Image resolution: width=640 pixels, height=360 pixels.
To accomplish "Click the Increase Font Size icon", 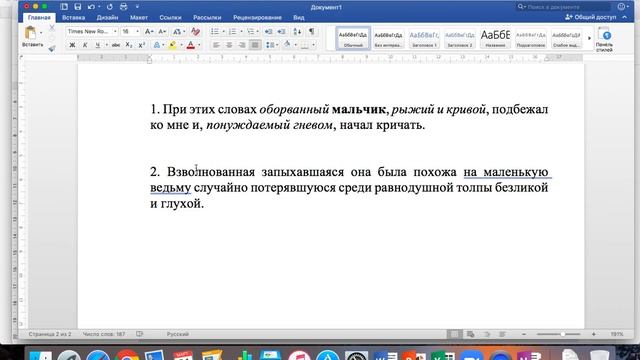I will coord(149,31).
